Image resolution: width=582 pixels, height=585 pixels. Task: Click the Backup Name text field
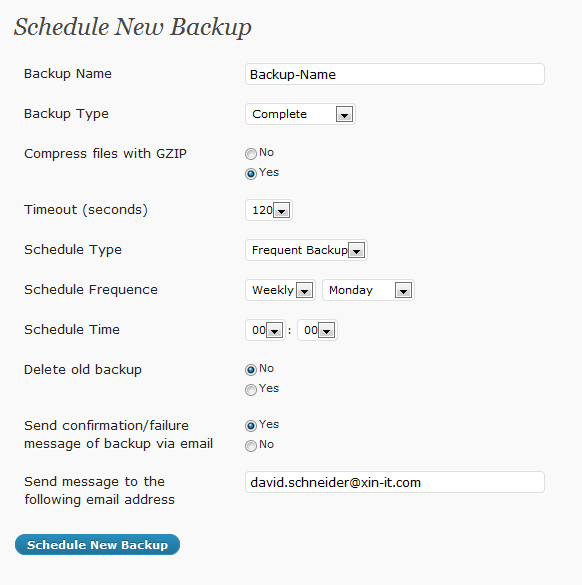pos(395,74)
